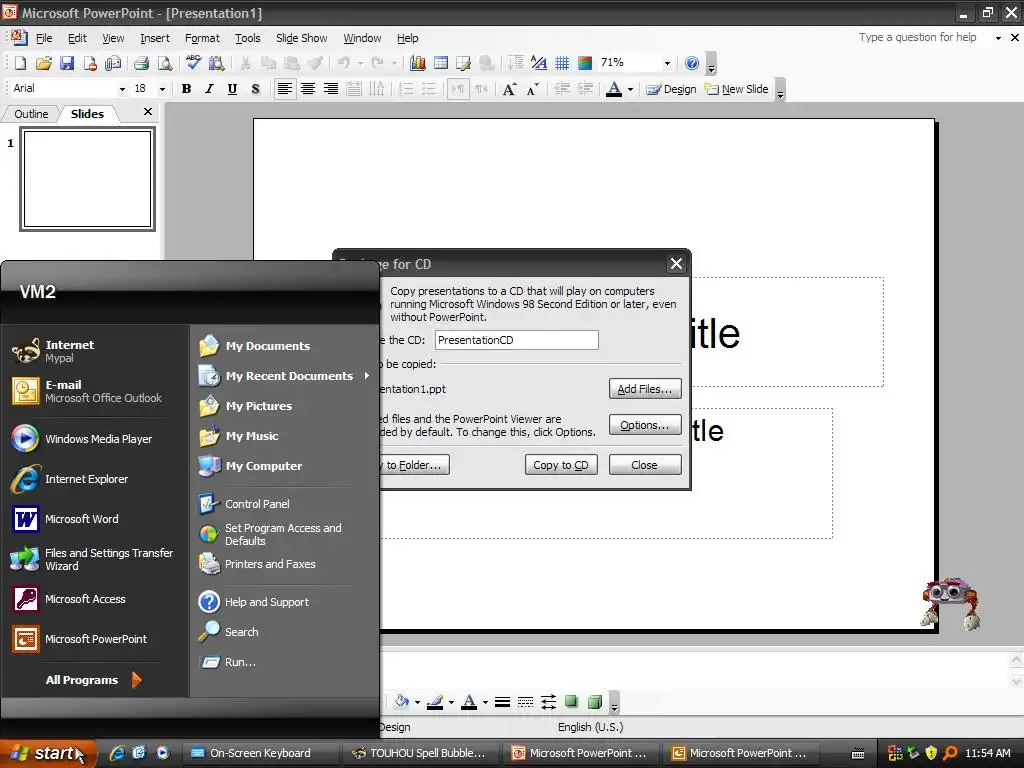The width and height of the screenshot is (1024, 768).
Task: Expand the font color dropdown arrow in formatting toolbar
Action: click(630, 89)
